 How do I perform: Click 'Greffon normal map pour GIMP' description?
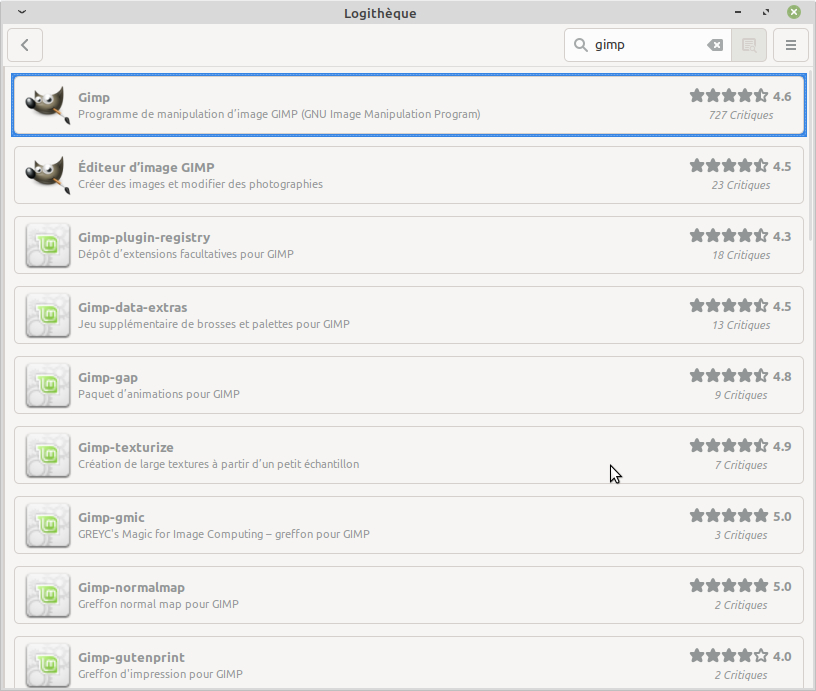click(158, 604)
